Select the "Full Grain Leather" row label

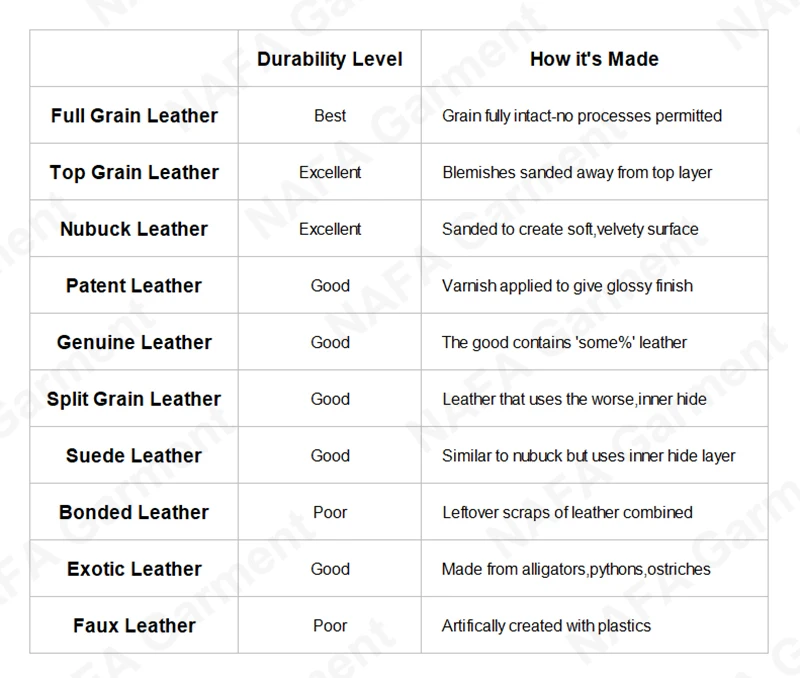tap(134, 116)
